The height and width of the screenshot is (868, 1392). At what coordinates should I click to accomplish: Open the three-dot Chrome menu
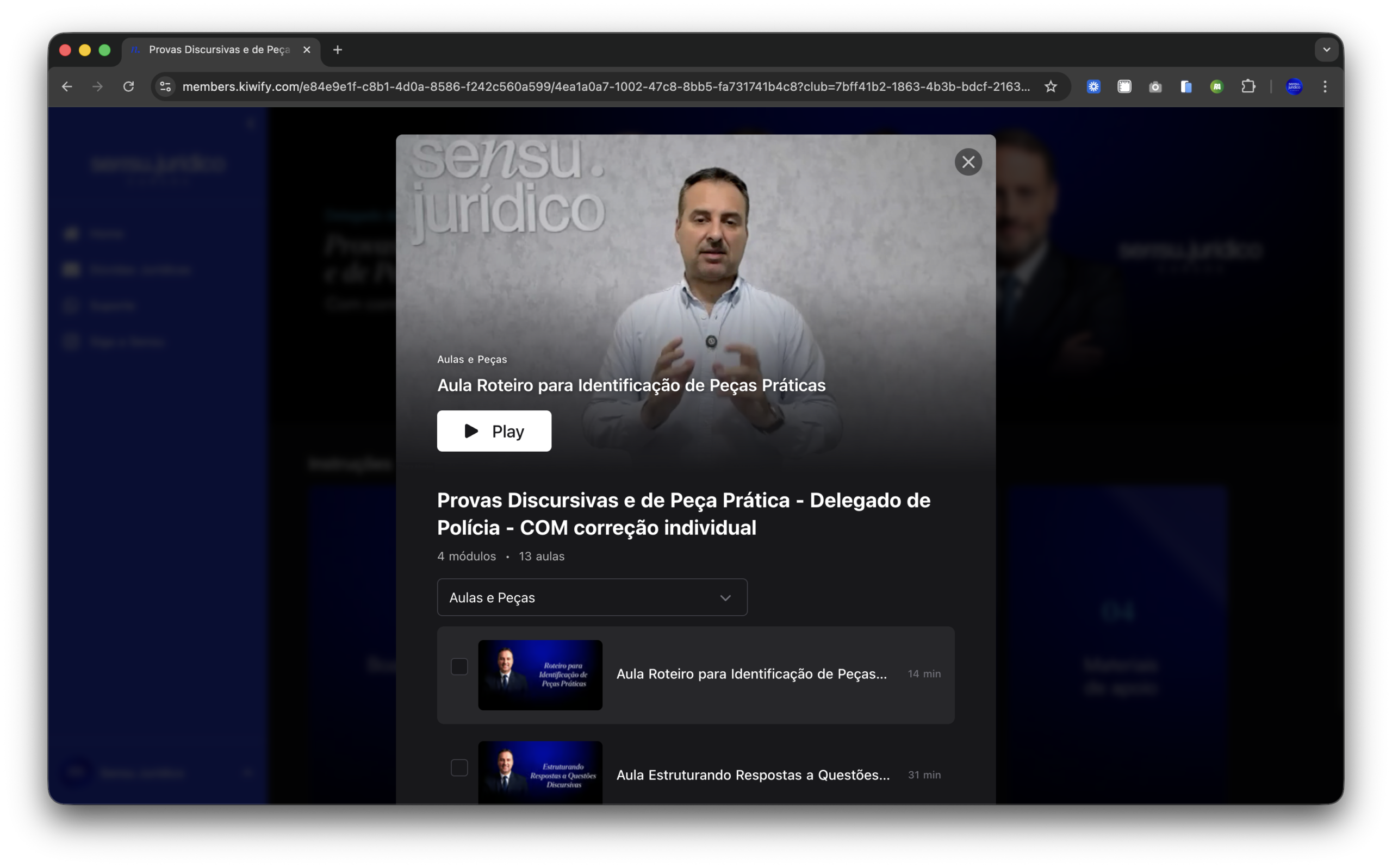pos(1325,86)
